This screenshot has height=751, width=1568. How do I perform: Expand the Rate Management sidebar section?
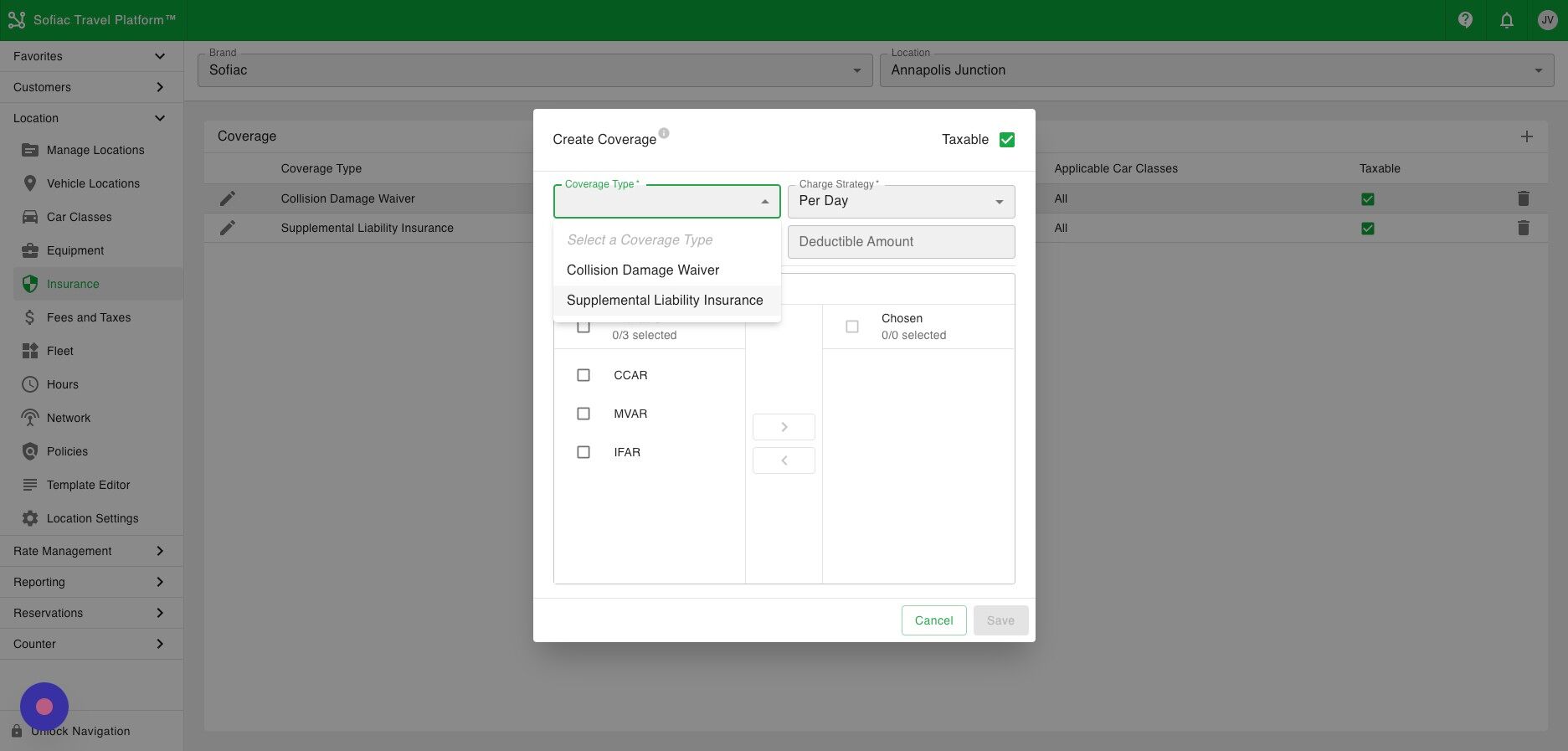tap(91, 551)
